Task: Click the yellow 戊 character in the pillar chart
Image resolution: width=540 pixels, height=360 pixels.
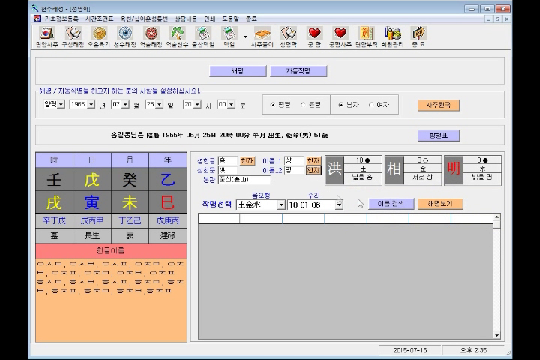Action: tap(92, 180)
